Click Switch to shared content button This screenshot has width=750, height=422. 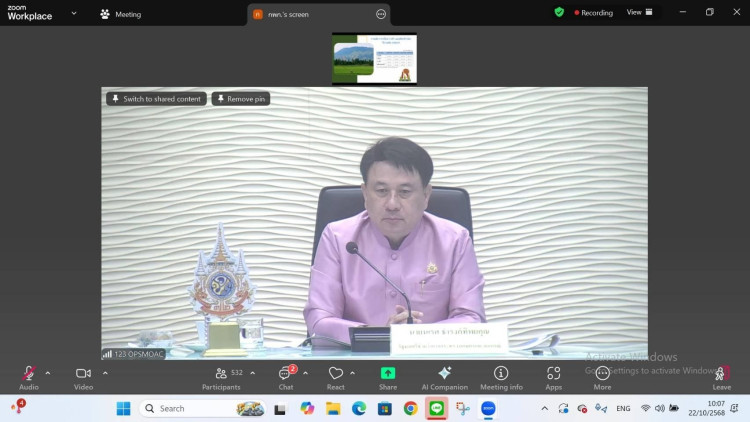point(156,99)
